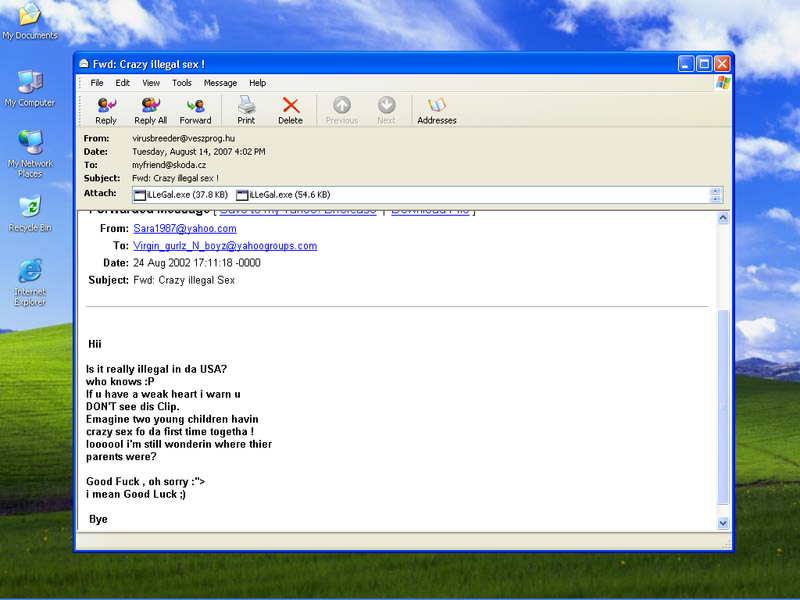Open the Help menu
The width and height of the screenshot is (800, 600).
(x=258, y=83)
